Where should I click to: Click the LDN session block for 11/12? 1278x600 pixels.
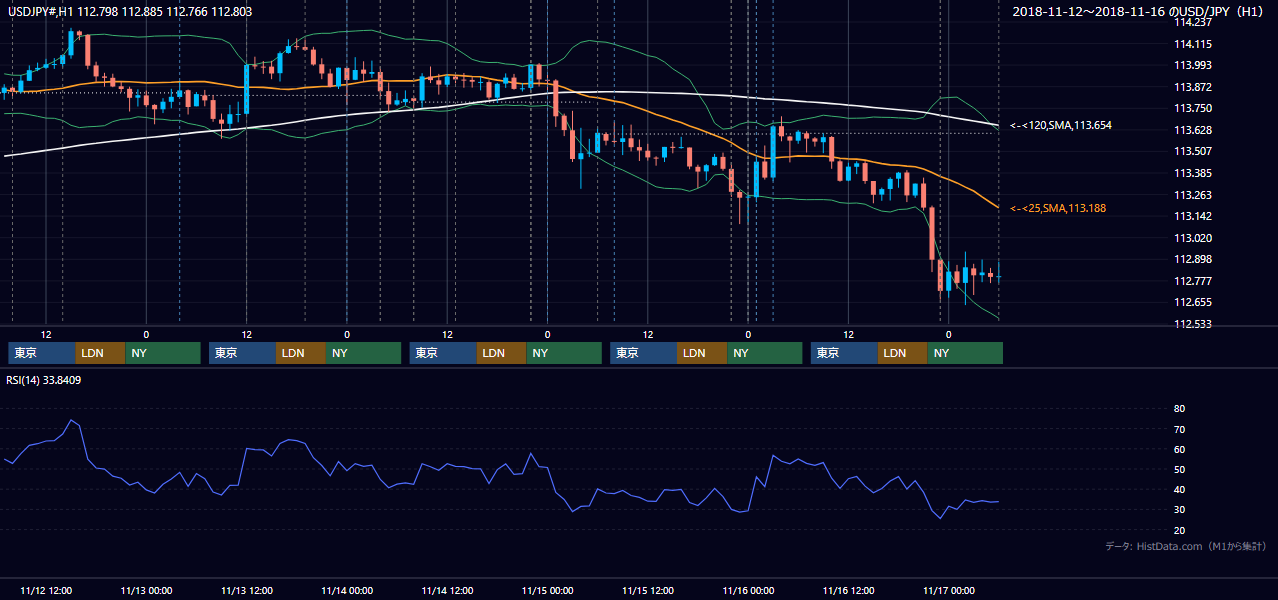(101, 353)
